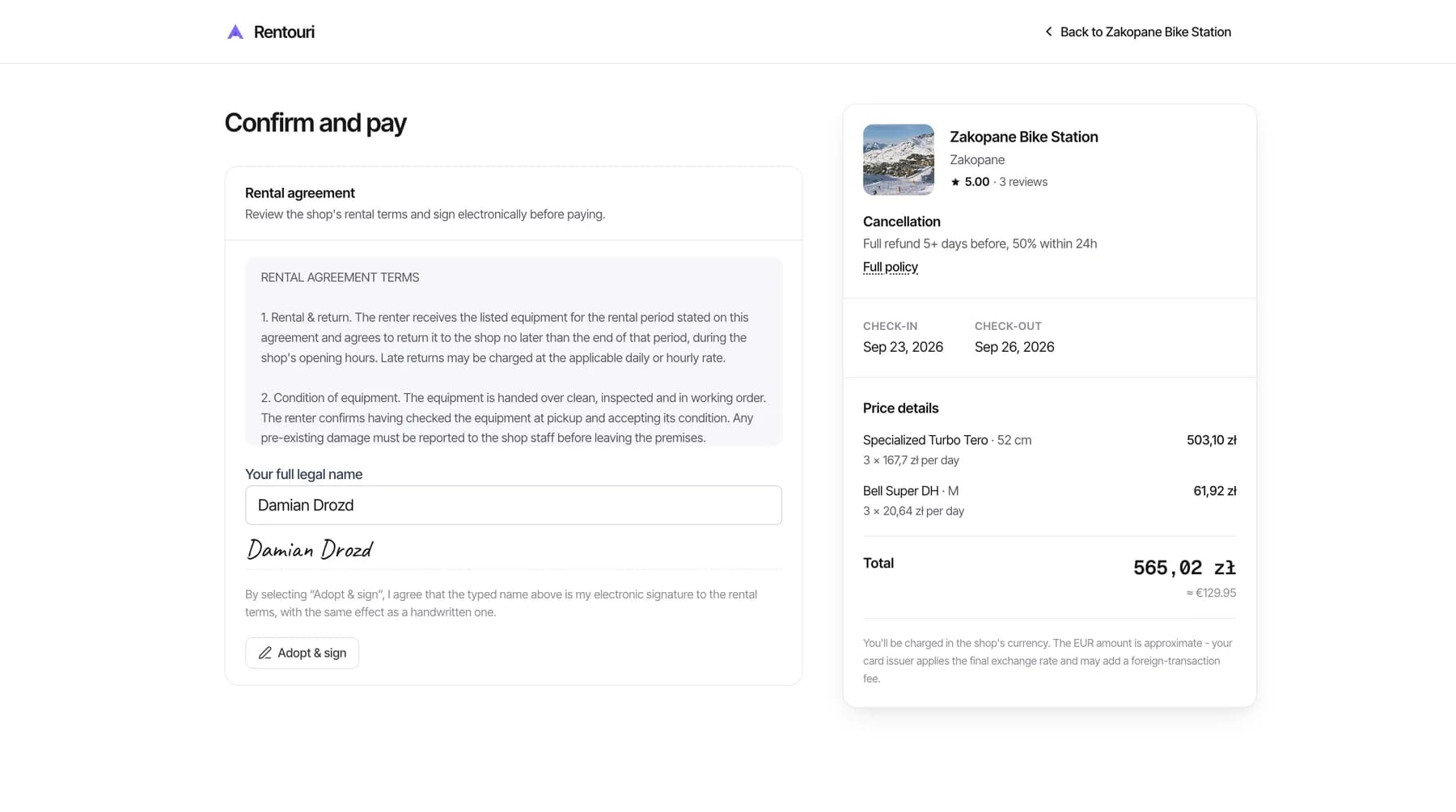Click the 'Cancellation' heading

902,222
